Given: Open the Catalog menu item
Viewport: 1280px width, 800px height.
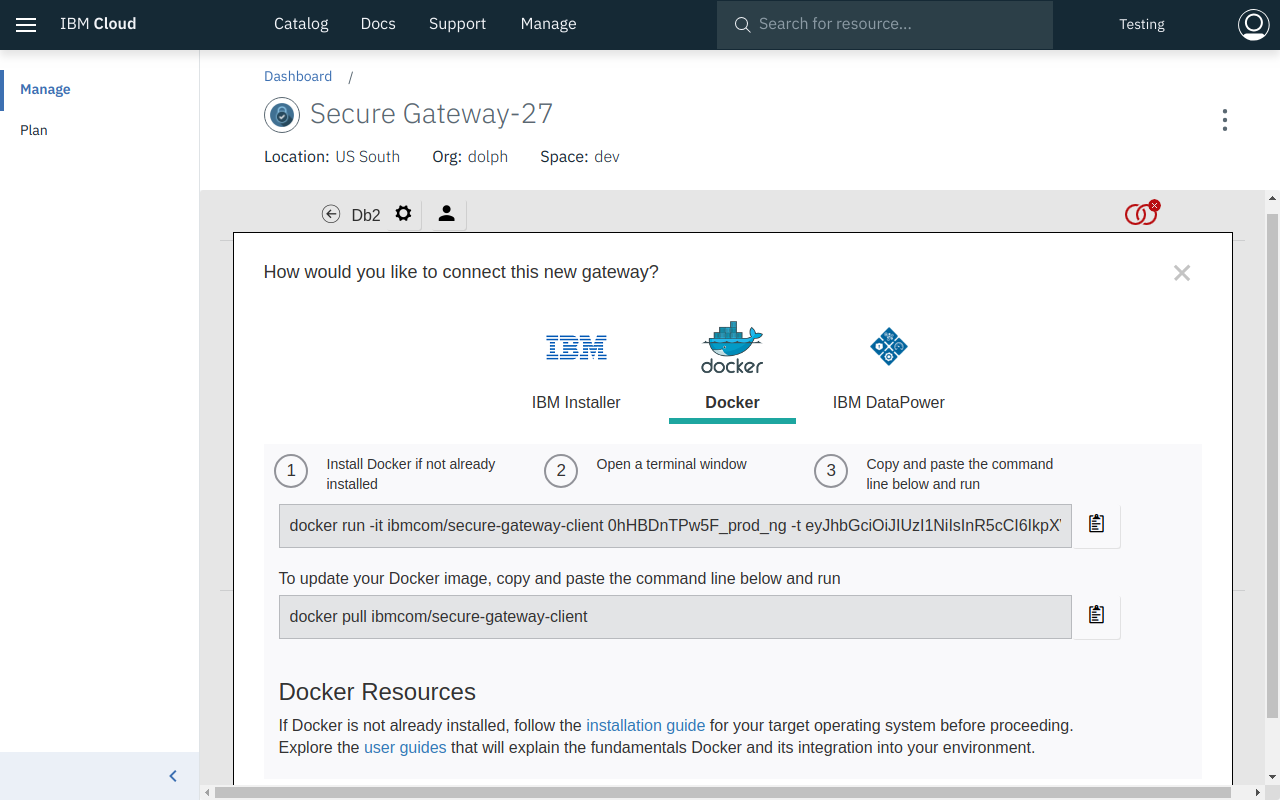Looking at the screenshot, I should (301, 24).
